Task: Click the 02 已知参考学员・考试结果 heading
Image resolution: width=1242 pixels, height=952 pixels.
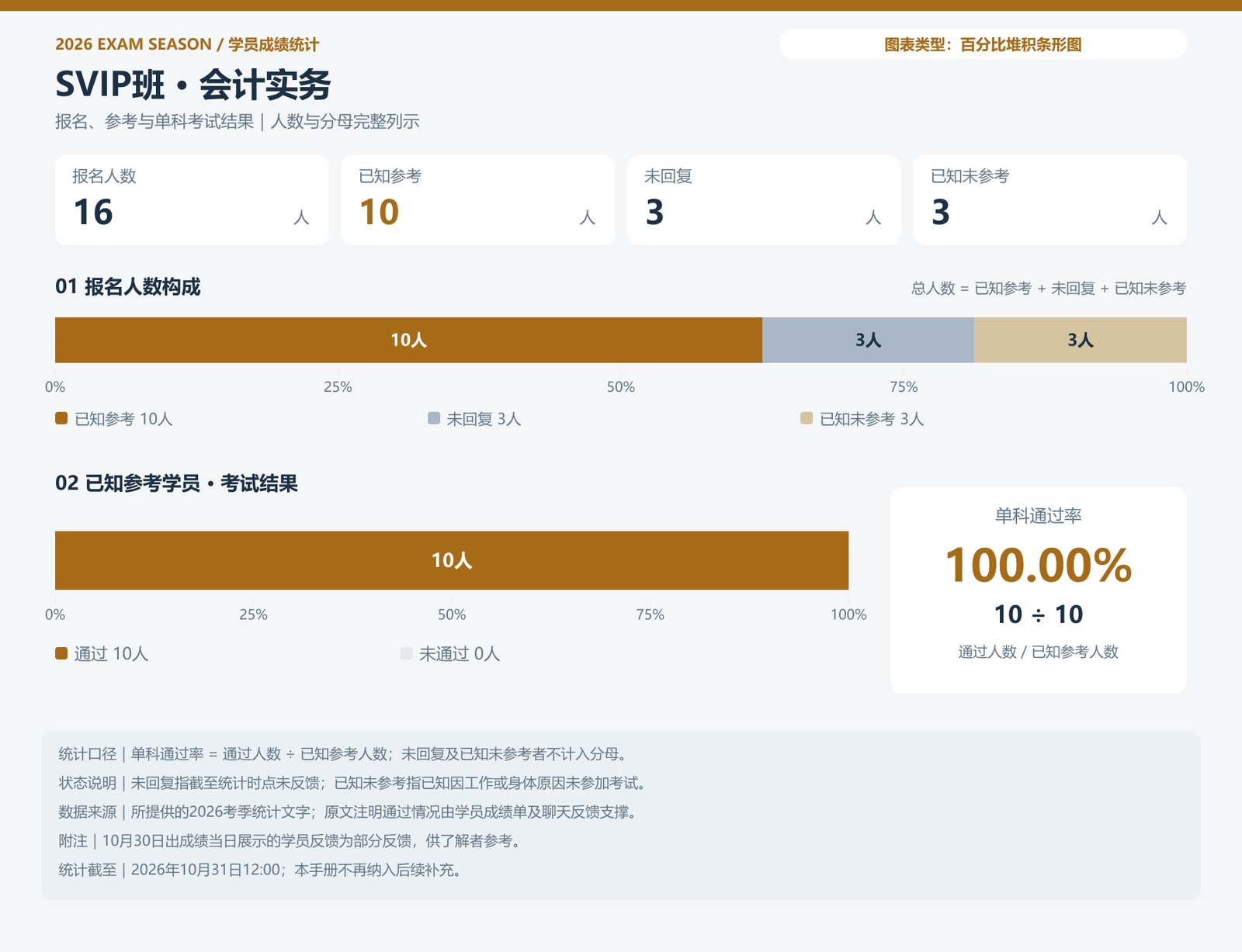Action: [x=176, y=483]
